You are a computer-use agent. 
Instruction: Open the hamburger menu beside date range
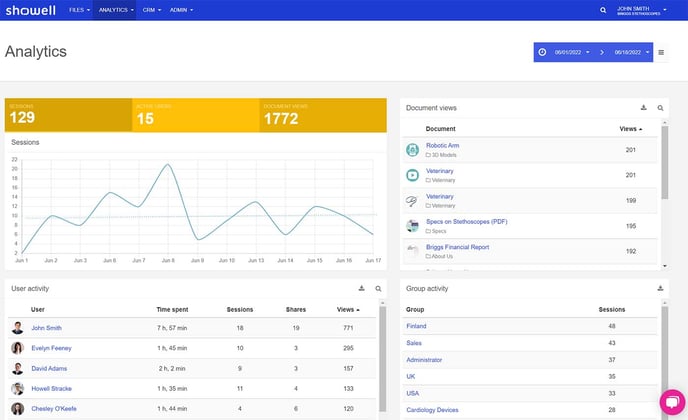coord(661,52)
